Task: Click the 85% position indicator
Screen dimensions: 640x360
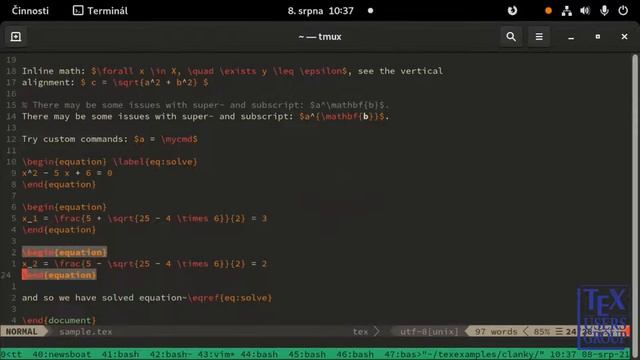Action: (x=542, y=331)
